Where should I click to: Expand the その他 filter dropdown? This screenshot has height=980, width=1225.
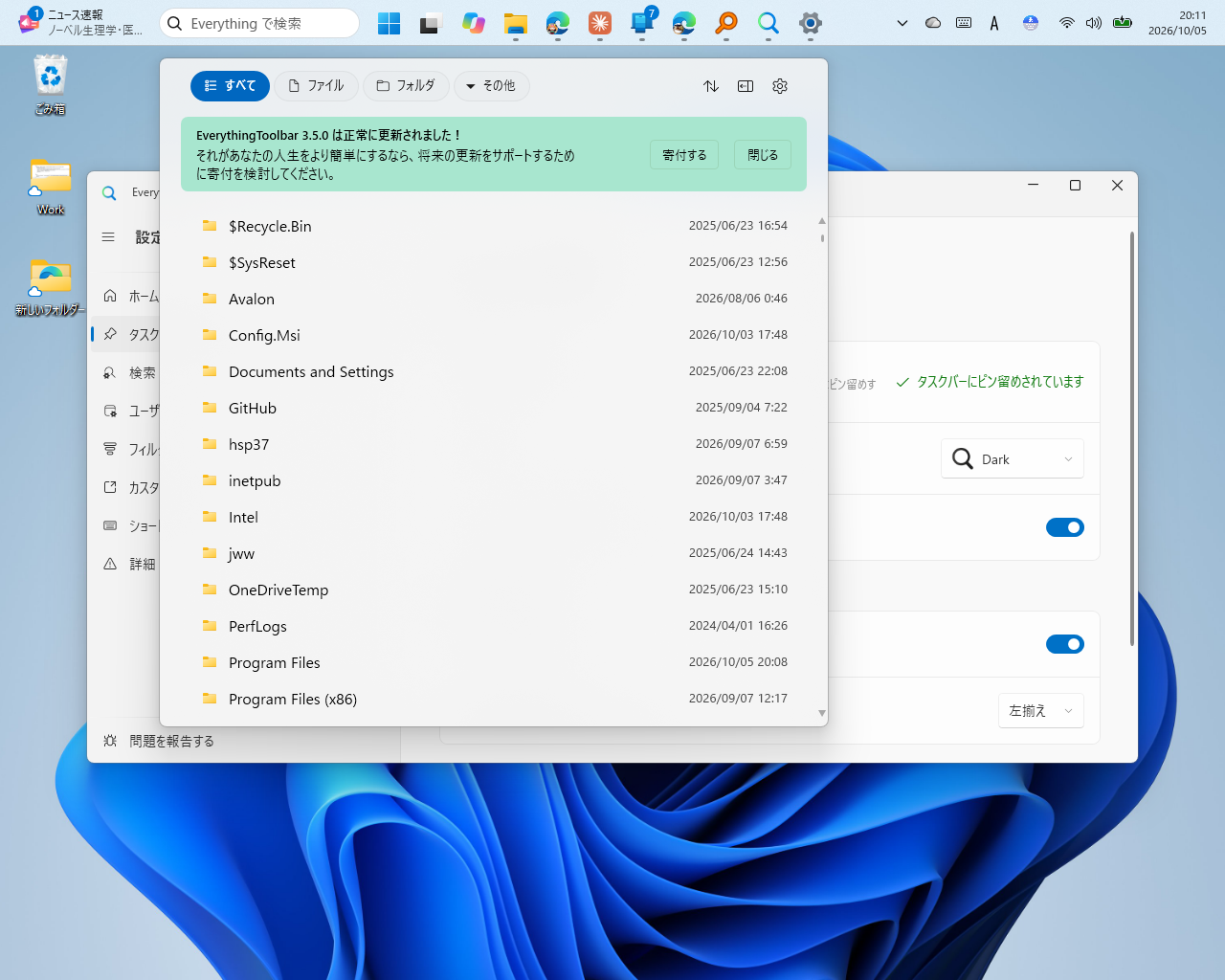coord(492,86)
